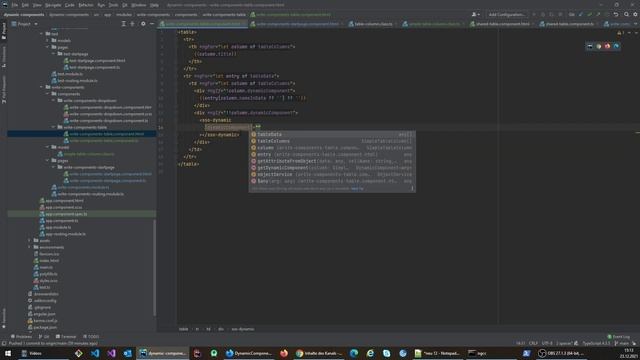Open the TODO tool window
Viewport: 640px width, 360px height.
point(91,337)
